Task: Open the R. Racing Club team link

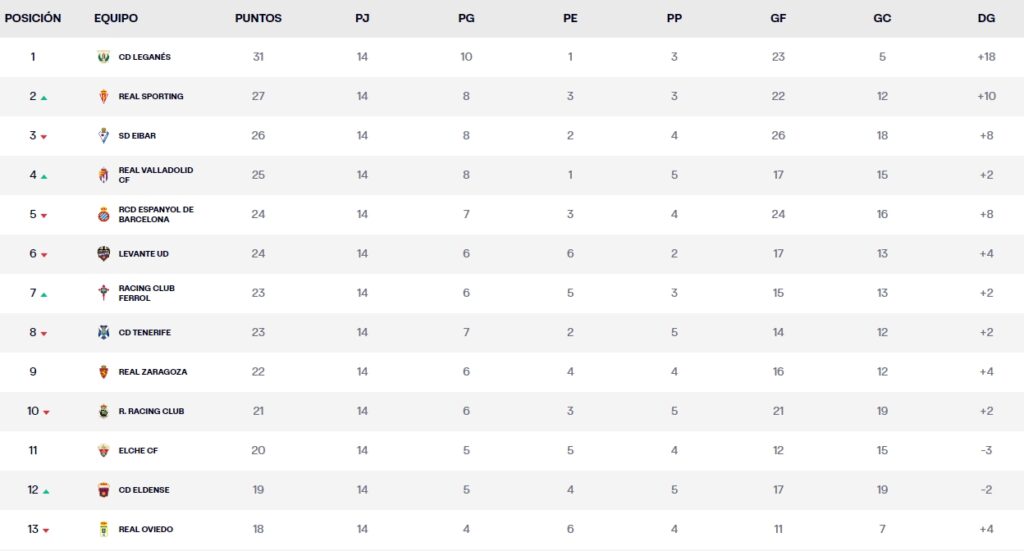Action: 151,411
